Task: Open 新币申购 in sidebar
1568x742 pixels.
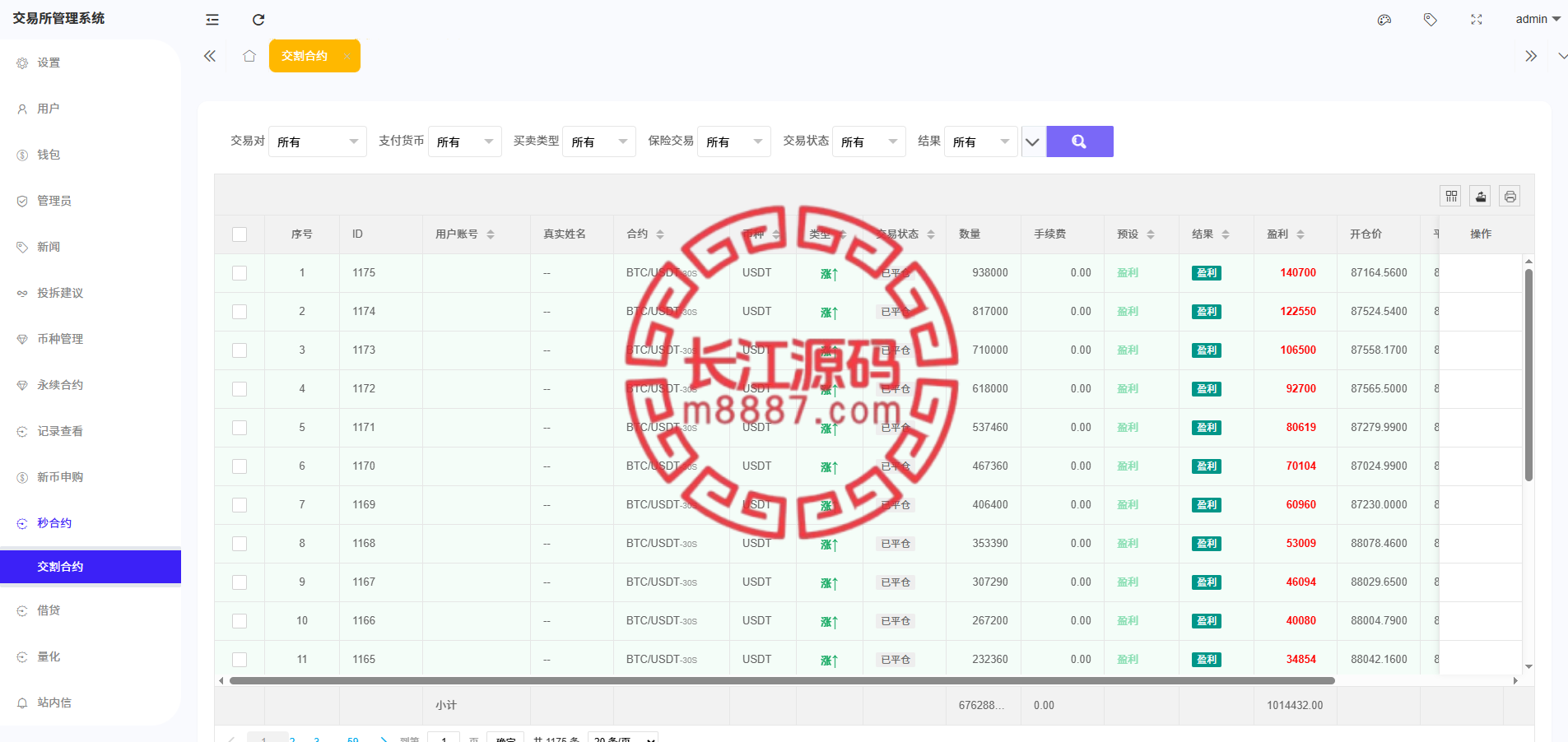Action: 91,477
